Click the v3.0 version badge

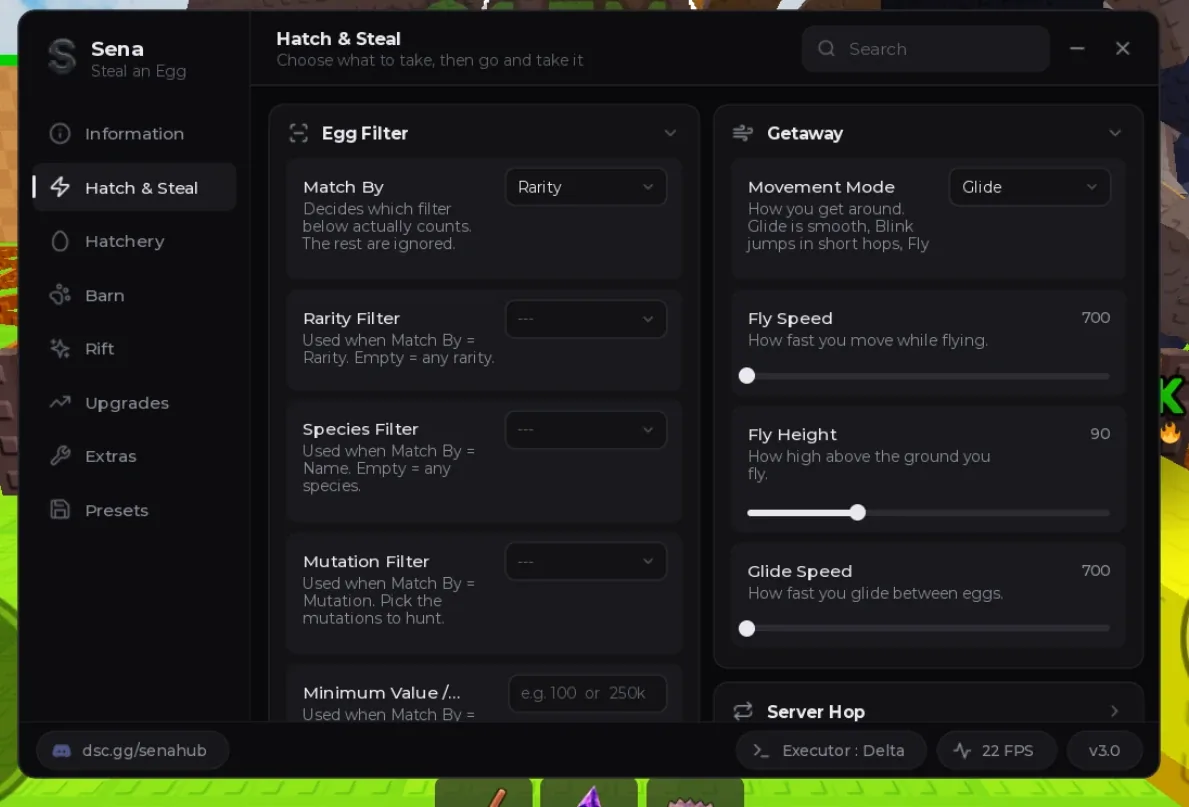coord(1104,751)
